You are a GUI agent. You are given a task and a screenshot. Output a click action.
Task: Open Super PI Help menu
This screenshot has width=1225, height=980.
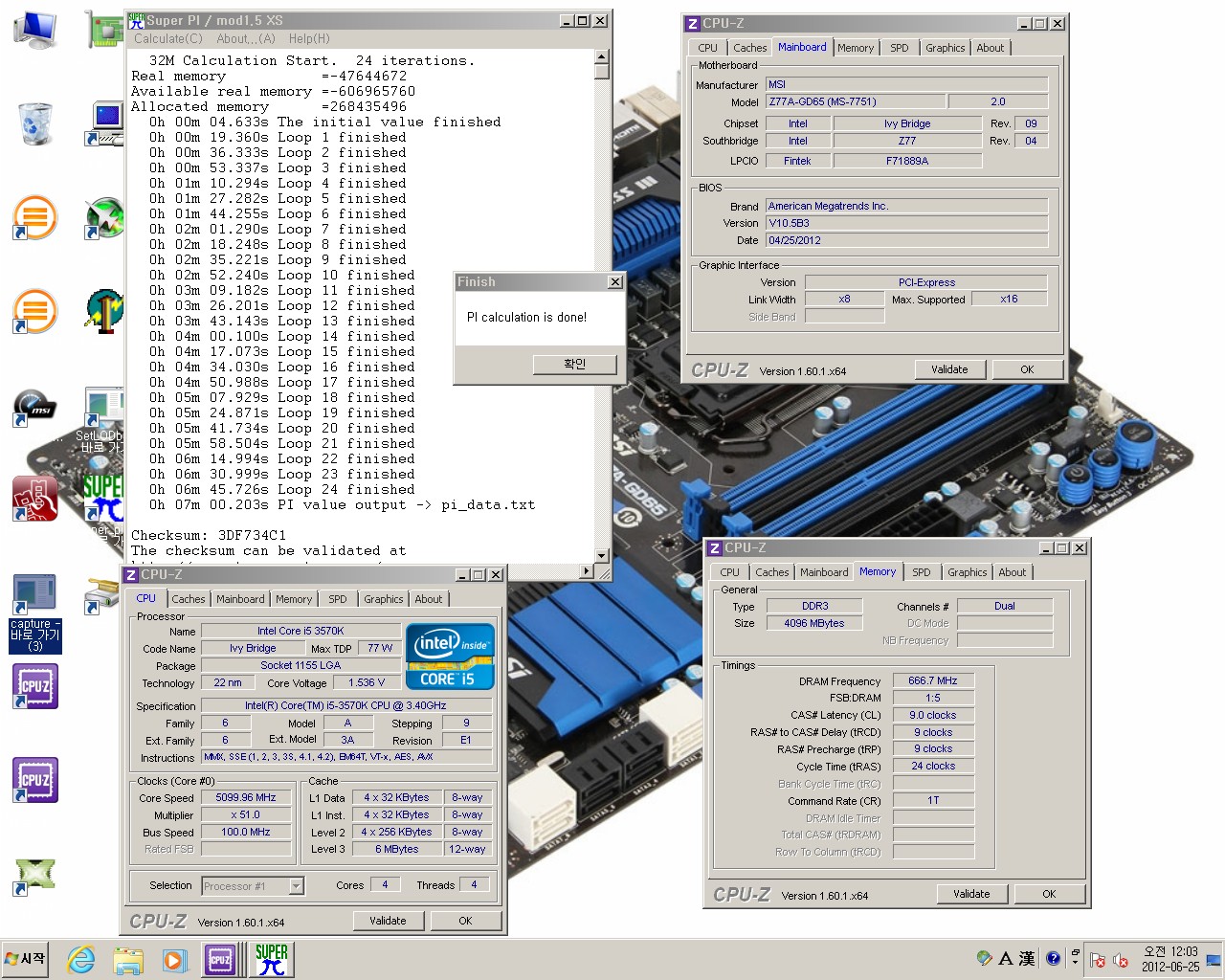(309, 39)
